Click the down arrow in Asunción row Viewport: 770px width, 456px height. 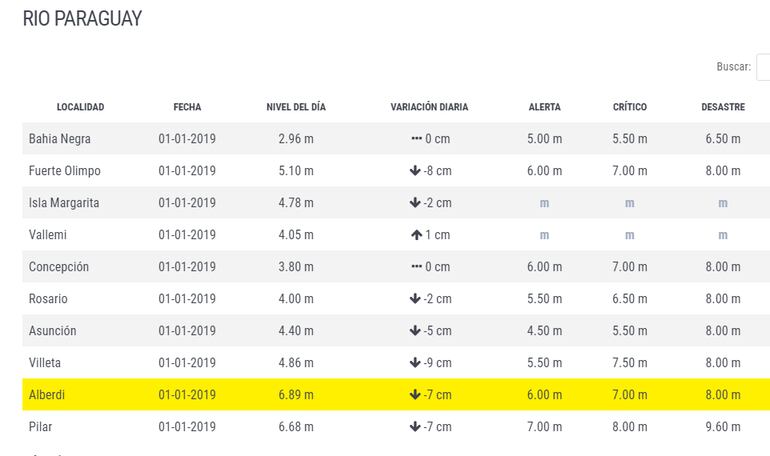415,331
